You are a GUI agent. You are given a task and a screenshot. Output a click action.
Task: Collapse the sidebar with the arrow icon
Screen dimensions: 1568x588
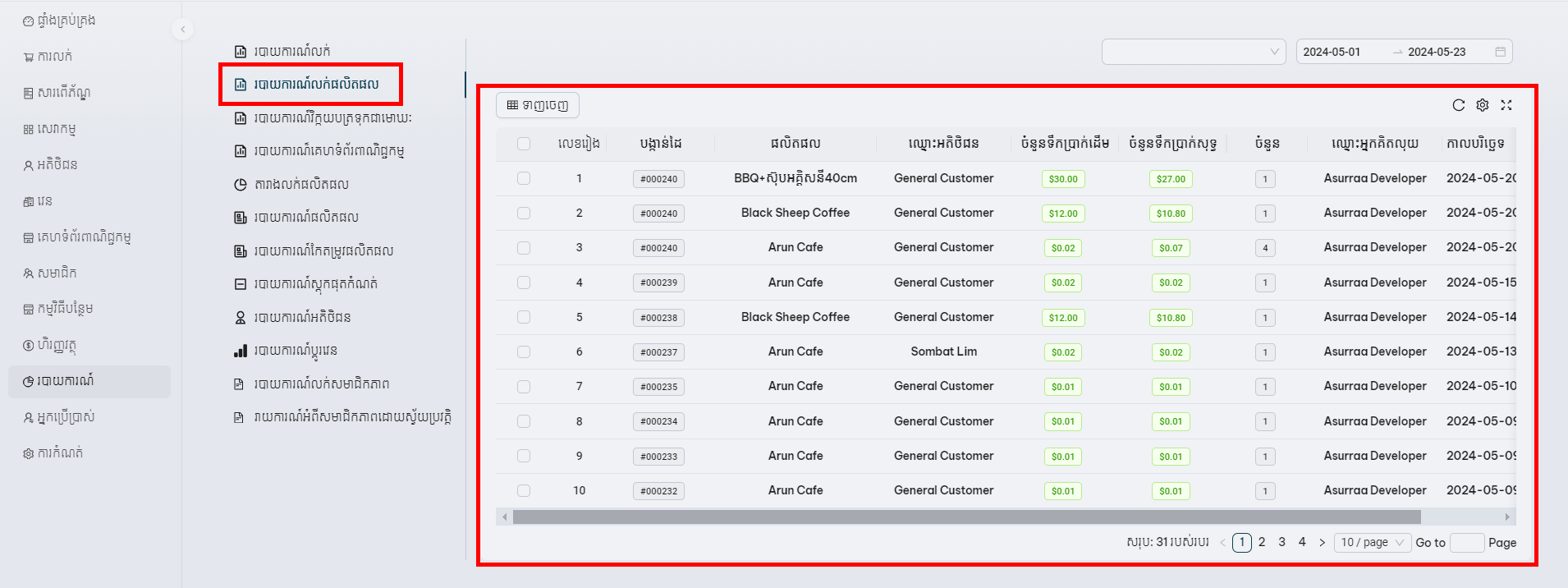click(x=183, y=30)
